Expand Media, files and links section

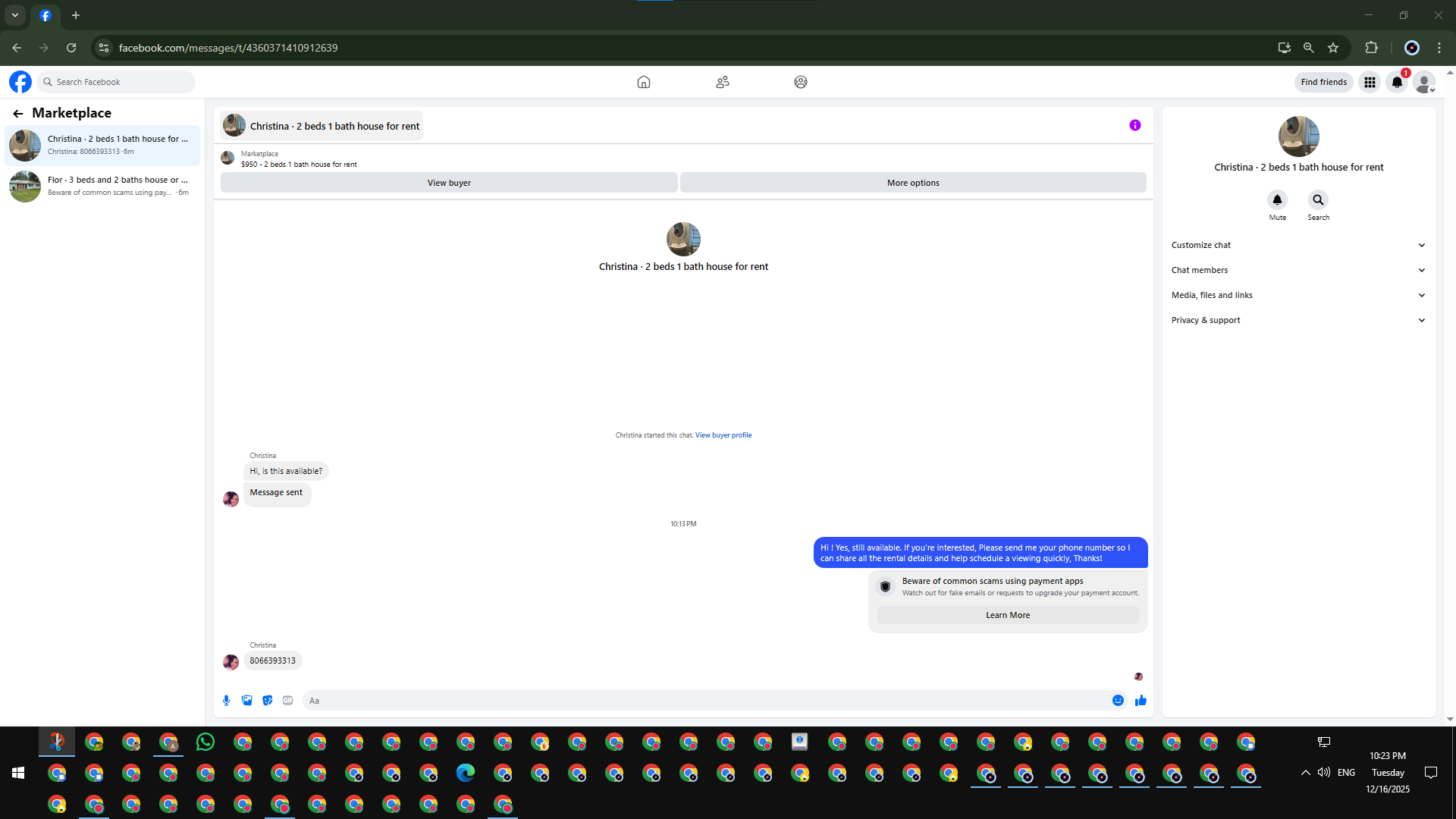(x=1298, y=295)
